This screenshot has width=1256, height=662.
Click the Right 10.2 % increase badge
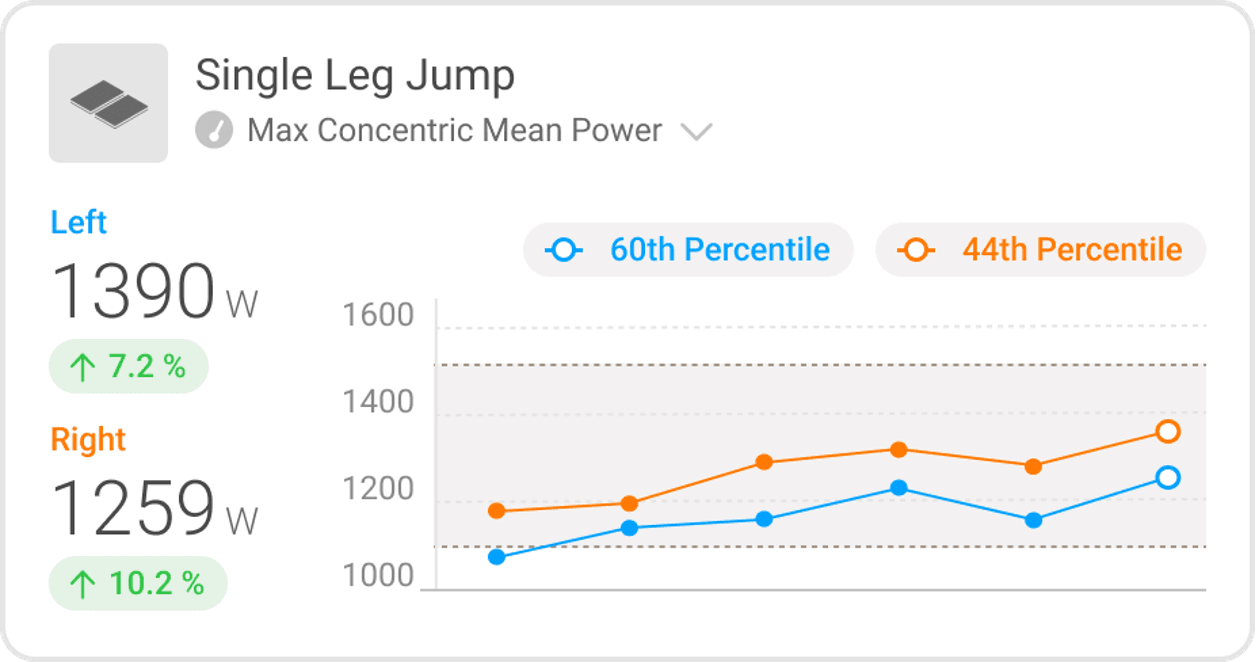click(138, 584)
